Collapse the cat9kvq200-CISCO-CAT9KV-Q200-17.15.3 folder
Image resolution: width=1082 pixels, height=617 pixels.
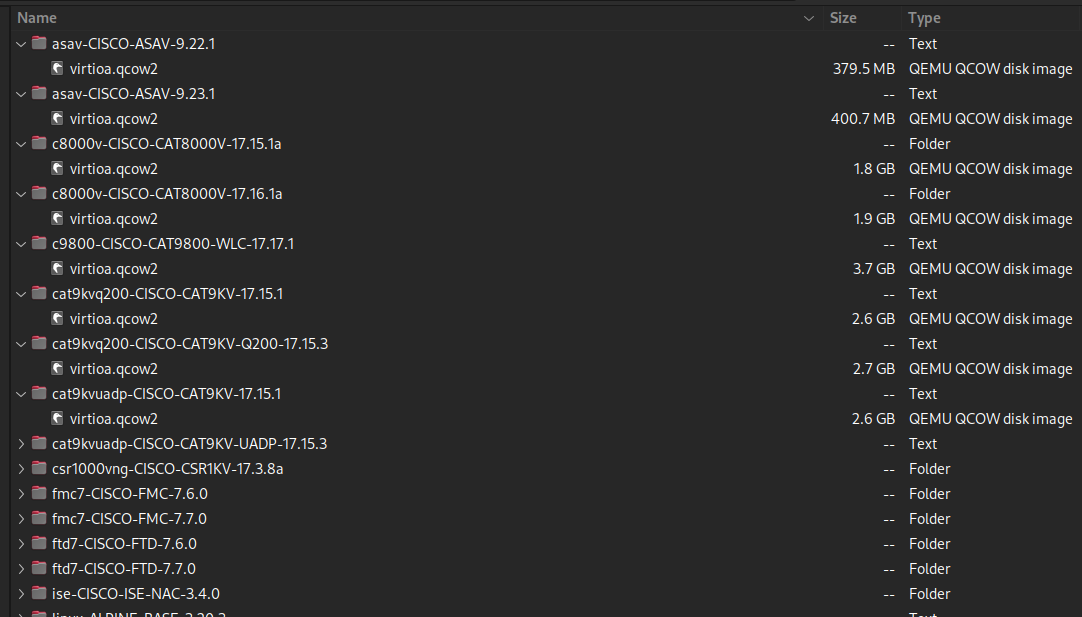[x=21, y=344]
